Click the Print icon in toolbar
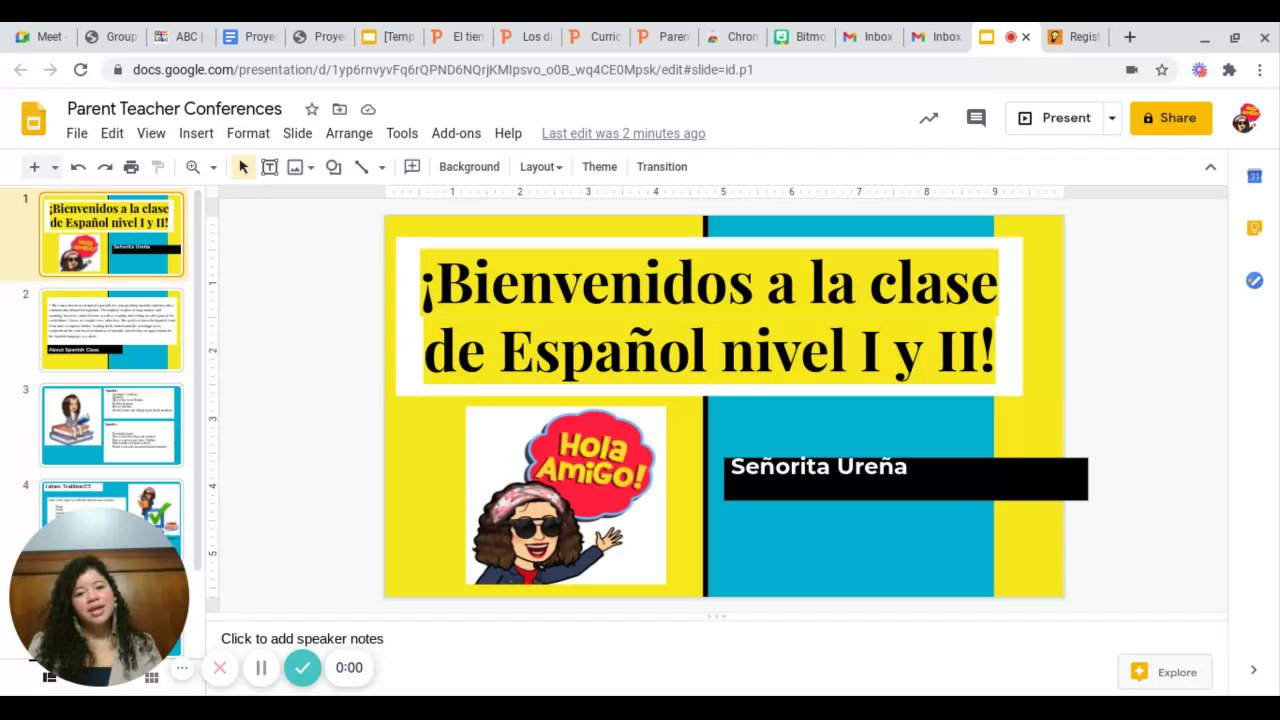Image resolution: width=1280 pixels, height=720 pixels. 131,167
